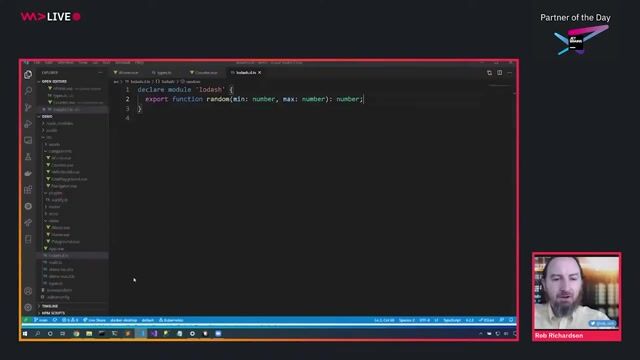Open the Search view in the activity bar
Screen dimensions: 640x360
click(x=28, y=91)
